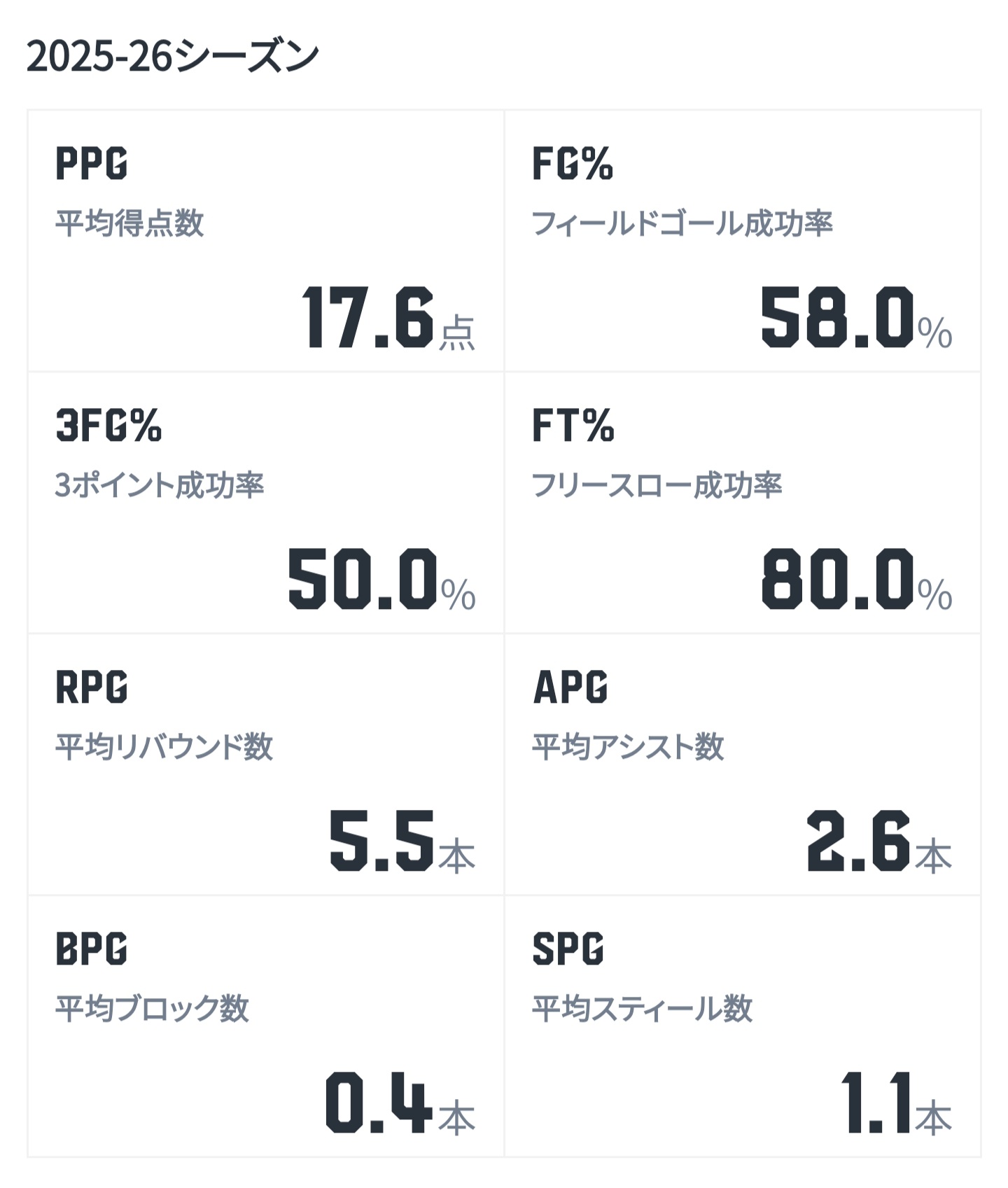The height and width of the screenshot is (1188, 1008).
Task: Click the 平均スティール数 description text
Action: [x=643, y=1009]
